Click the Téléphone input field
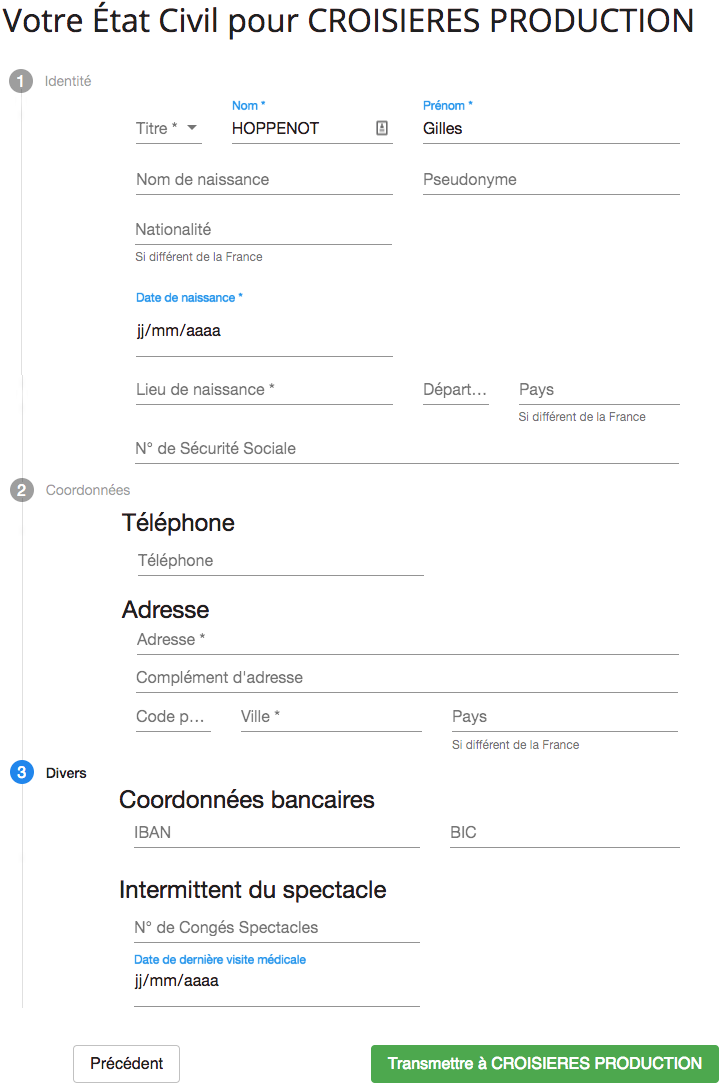The height and width of the screenshot is (1085, 722). [x=280, y=561]
